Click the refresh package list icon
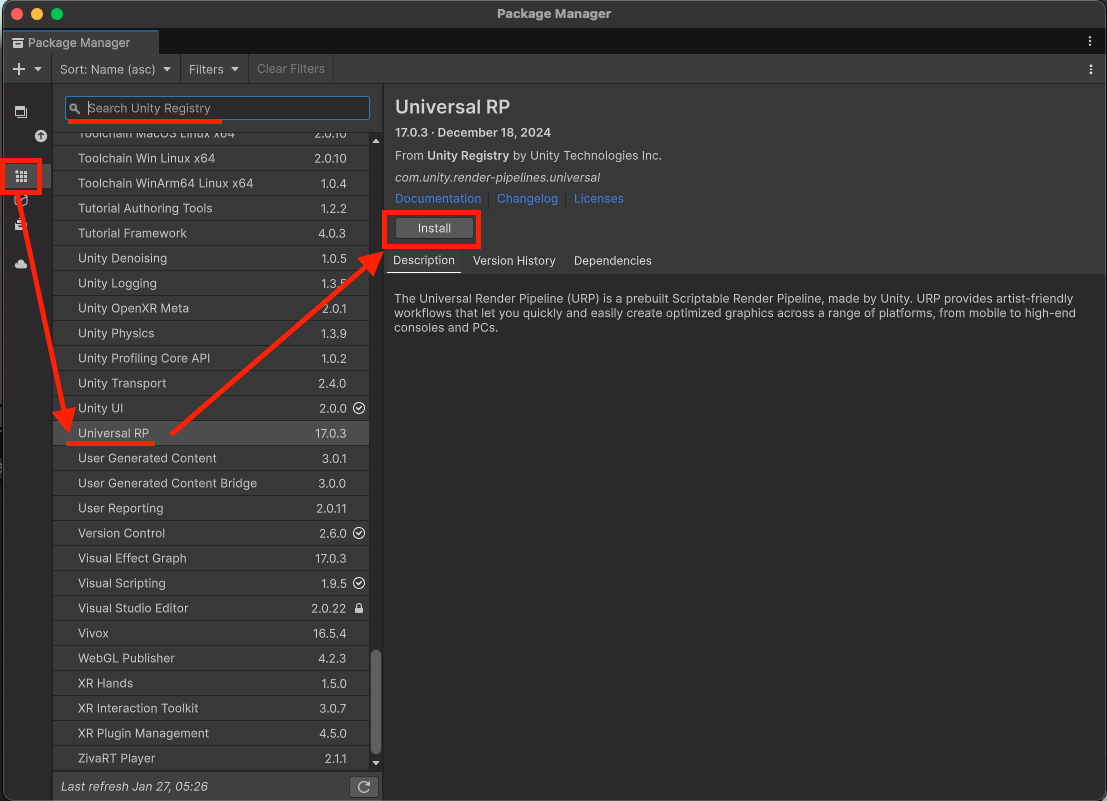The height and width of the screenshot is (801, 1107). [364, 787]
